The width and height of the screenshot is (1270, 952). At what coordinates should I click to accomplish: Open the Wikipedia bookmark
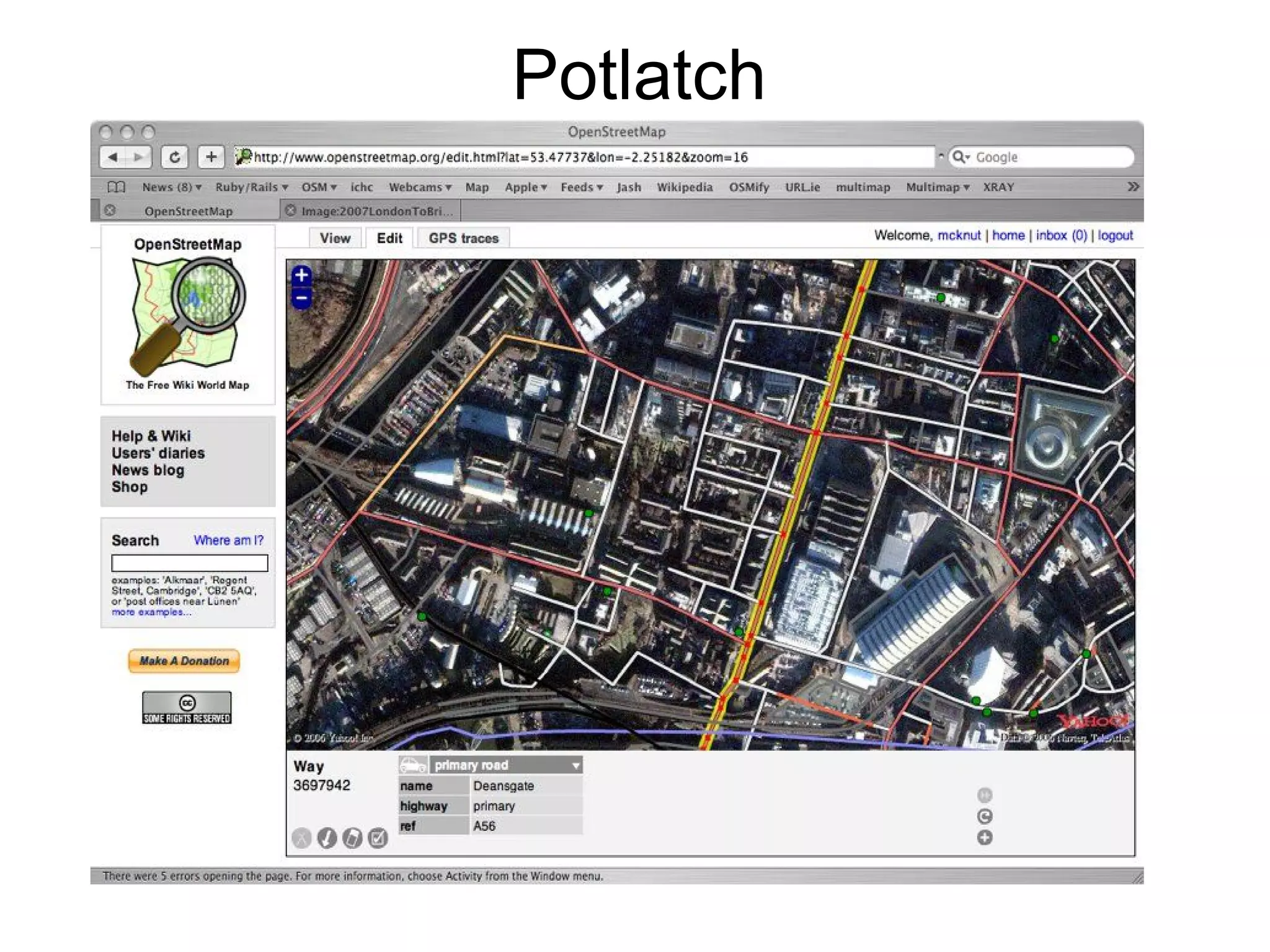click(x=685, y=187)
